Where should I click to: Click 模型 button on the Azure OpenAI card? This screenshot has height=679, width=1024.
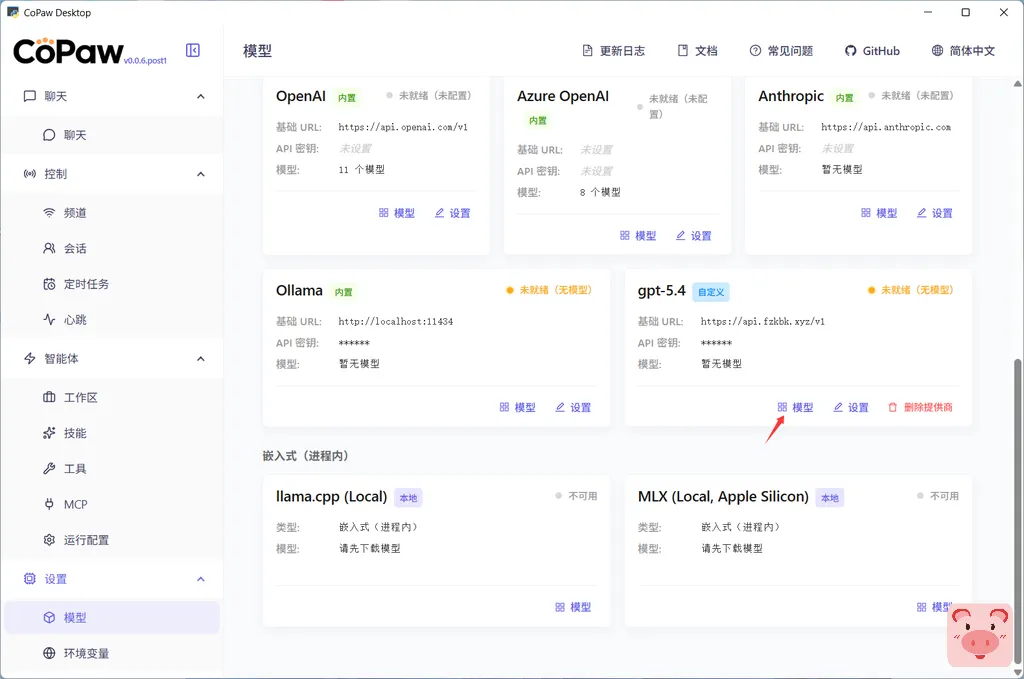(x=638, y=236)
